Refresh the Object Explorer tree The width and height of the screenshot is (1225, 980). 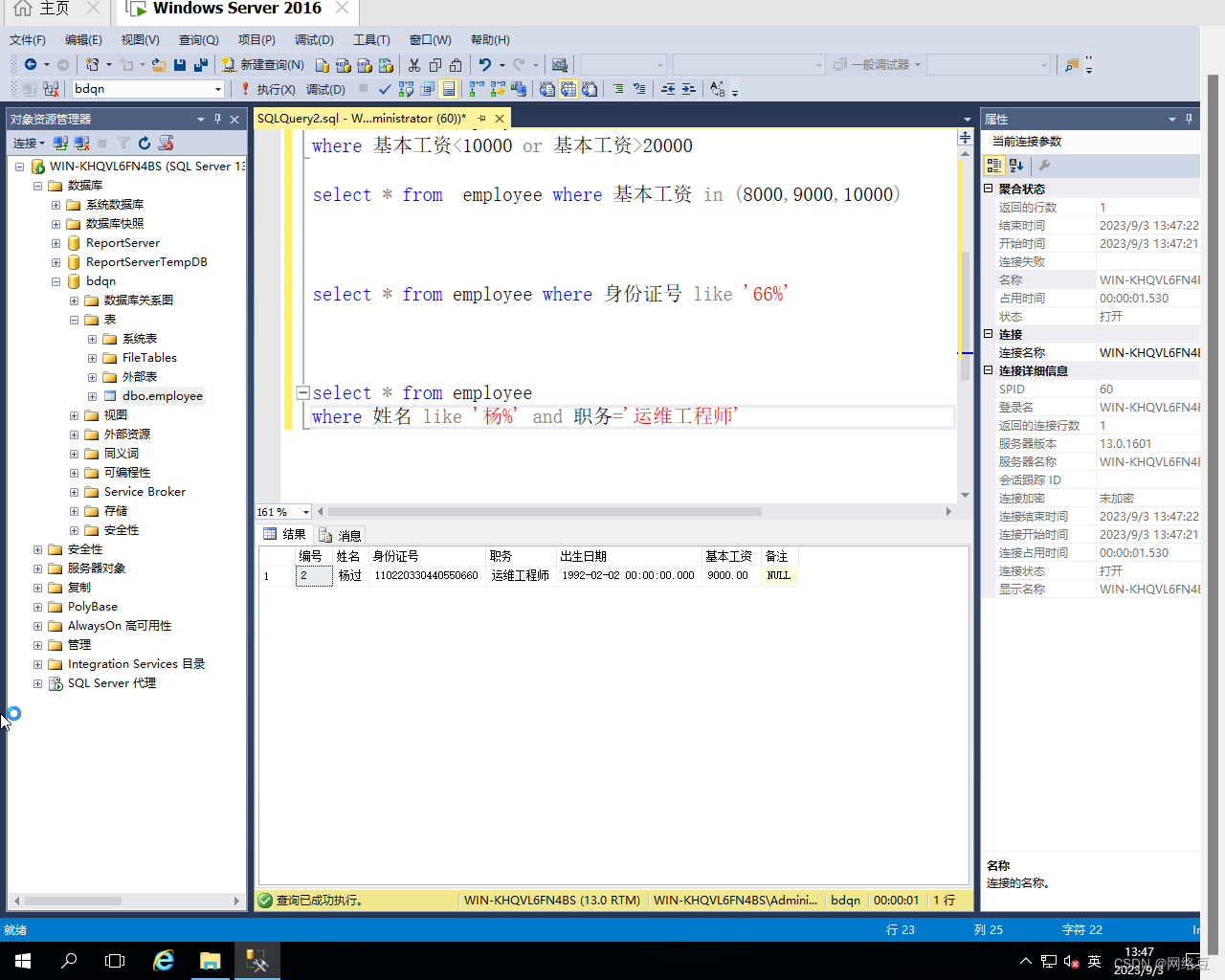(x=145, y=143)
